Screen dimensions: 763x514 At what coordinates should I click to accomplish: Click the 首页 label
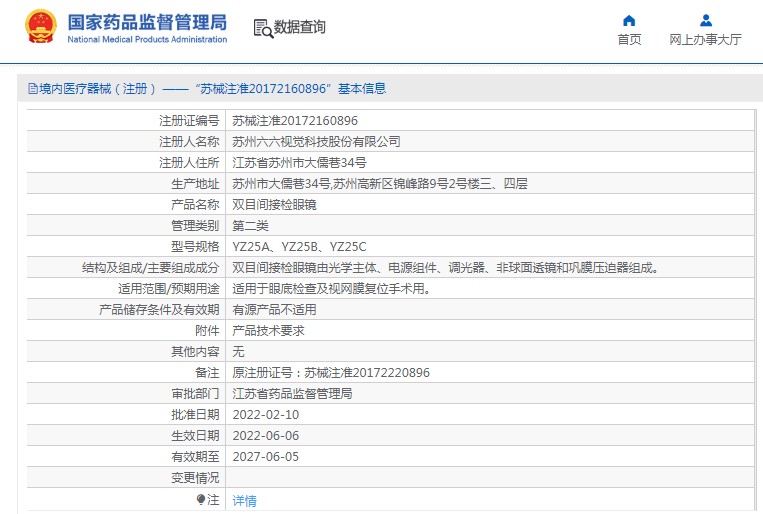[629, 39]
